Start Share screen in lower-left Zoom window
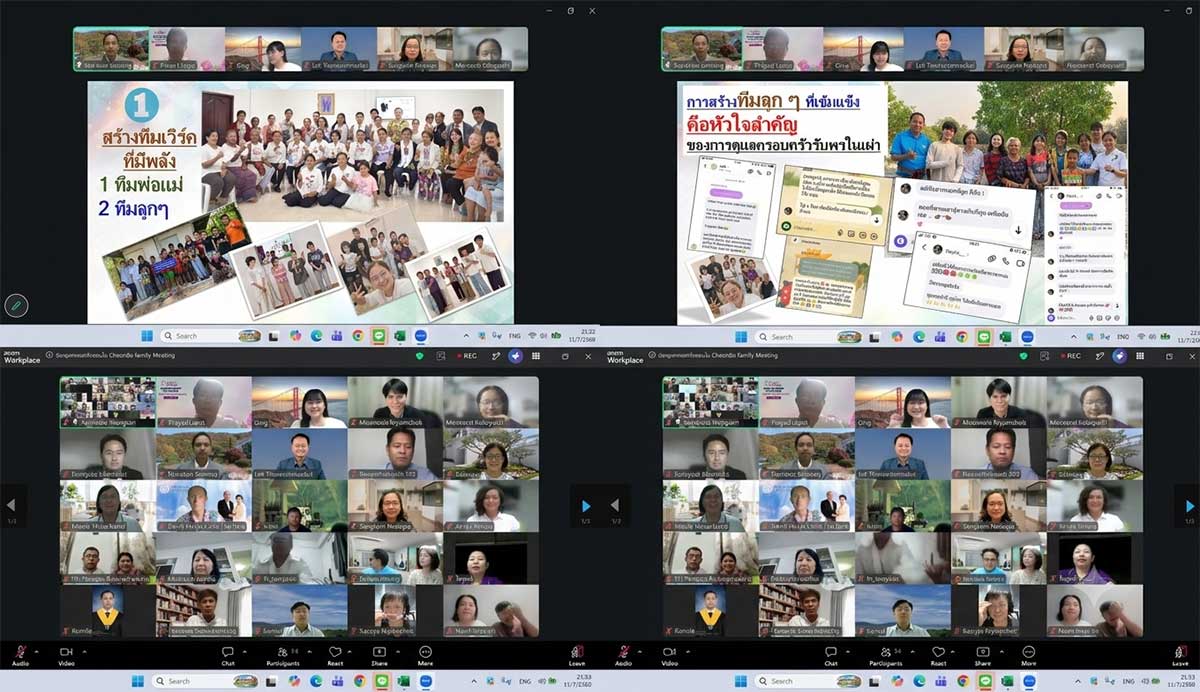 (379, 655)
